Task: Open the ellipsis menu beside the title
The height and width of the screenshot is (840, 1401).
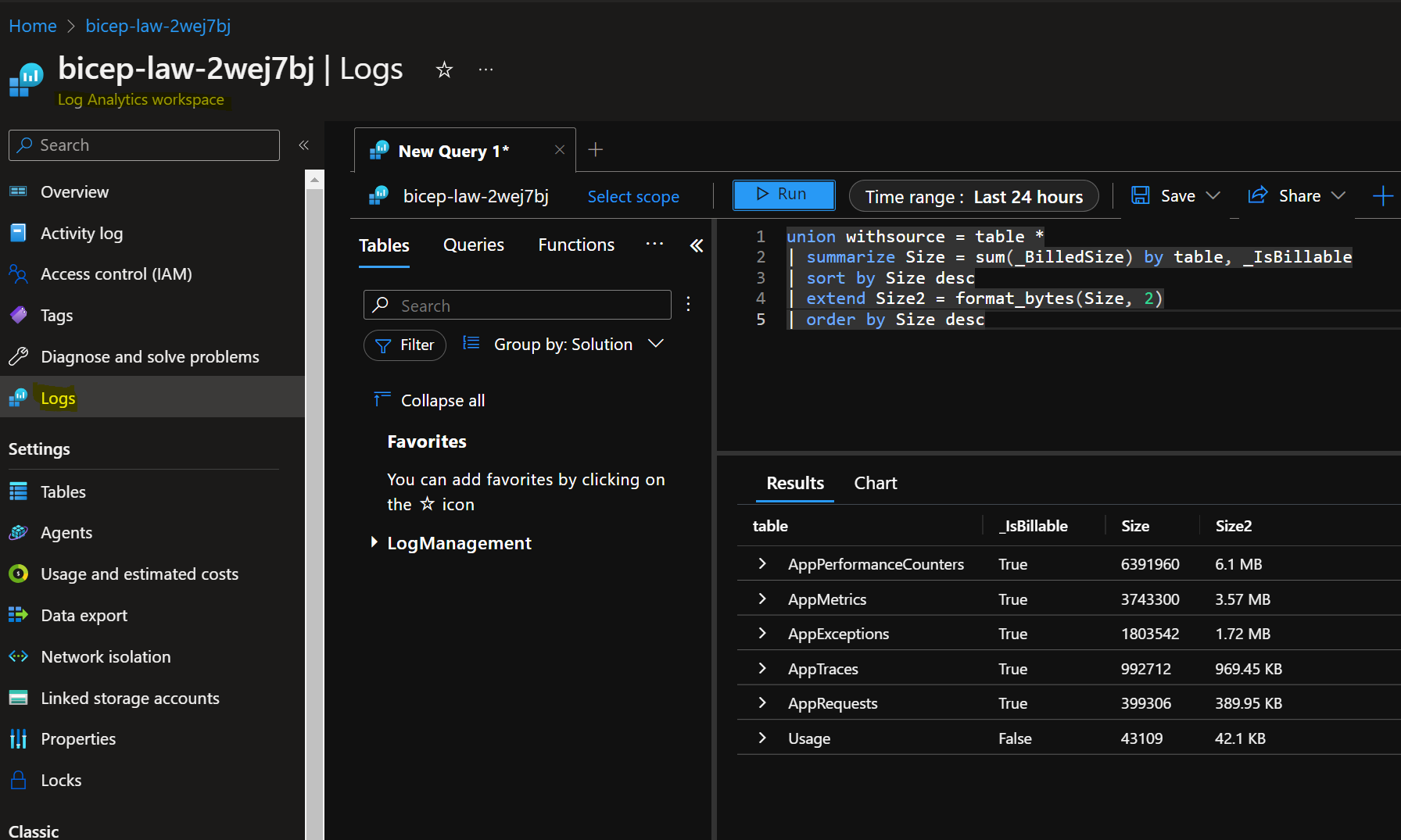Action: [486, 70]
